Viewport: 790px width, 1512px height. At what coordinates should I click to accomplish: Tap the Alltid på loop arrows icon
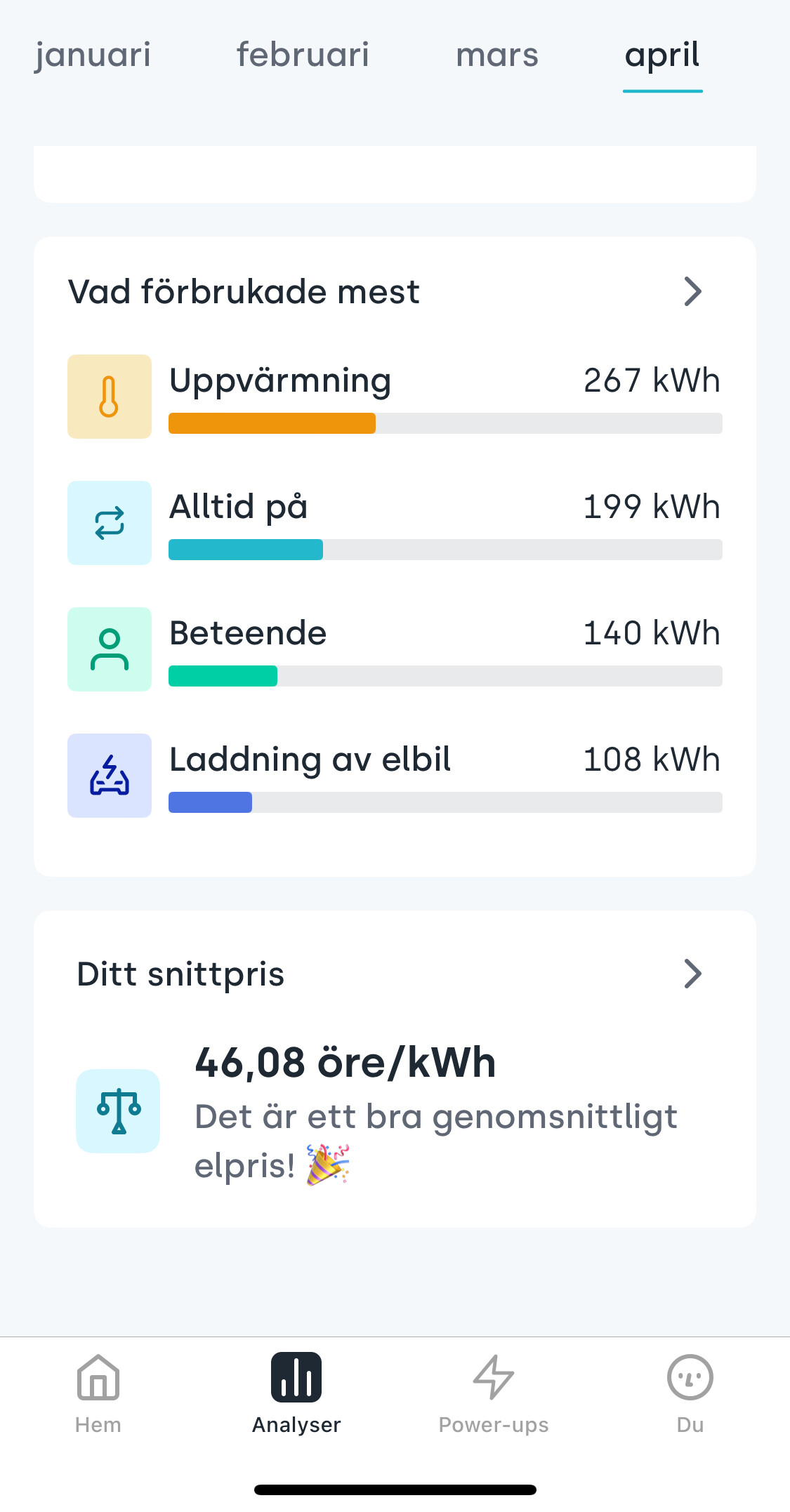coord(109,523)
